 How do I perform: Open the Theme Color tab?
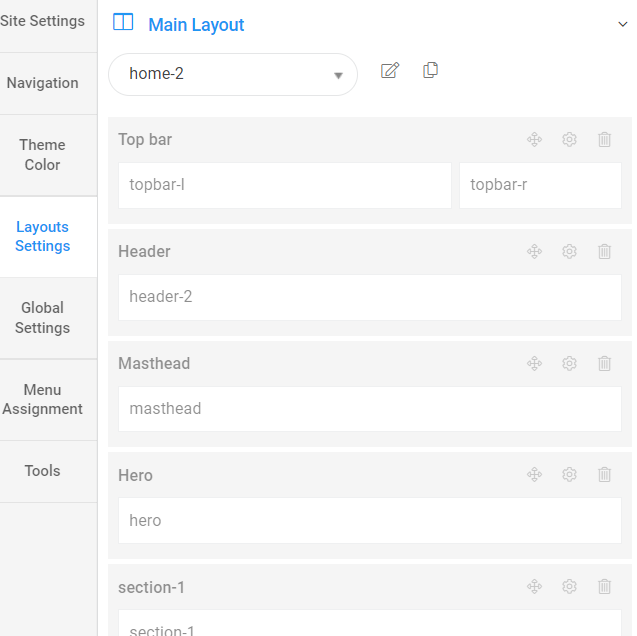click(x=43, y=155)
